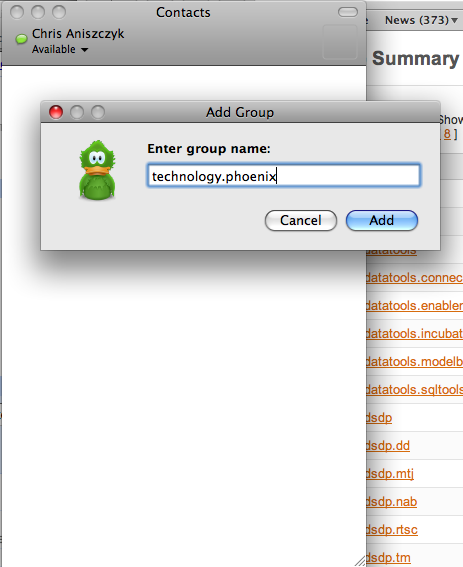Click the Add button
Screen dimensions: 463x567
click(382, 220)
